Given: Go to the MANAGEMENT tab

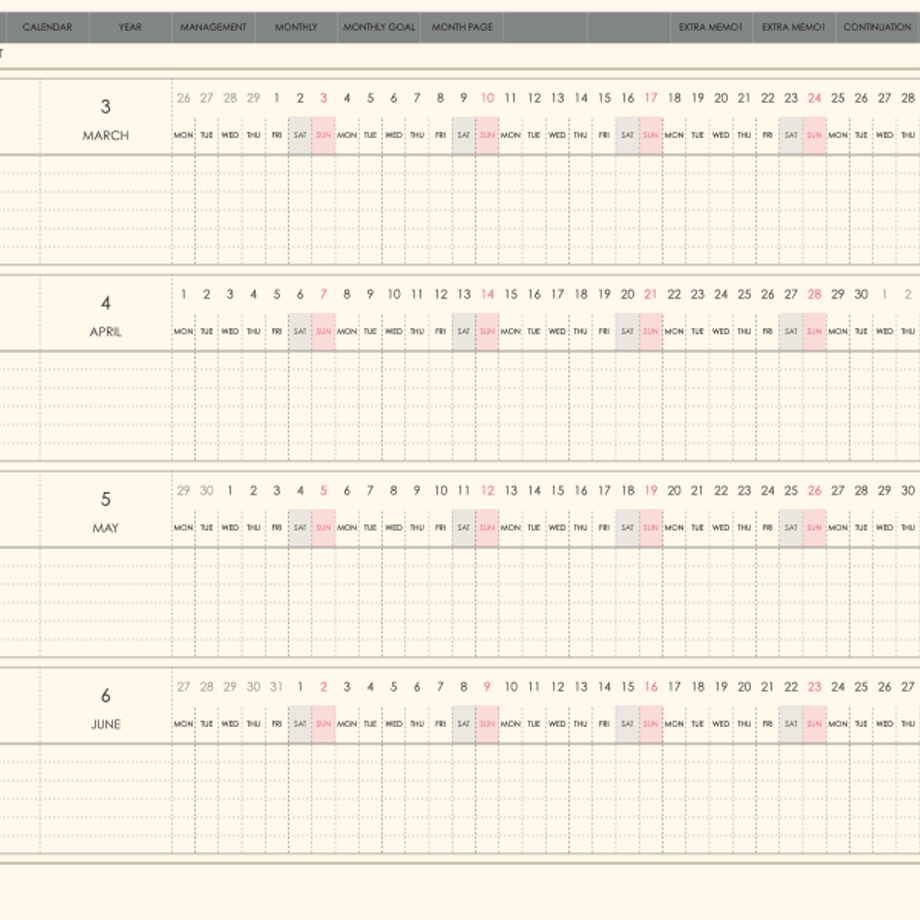Looking at the screenshot, I should point(213,27).
